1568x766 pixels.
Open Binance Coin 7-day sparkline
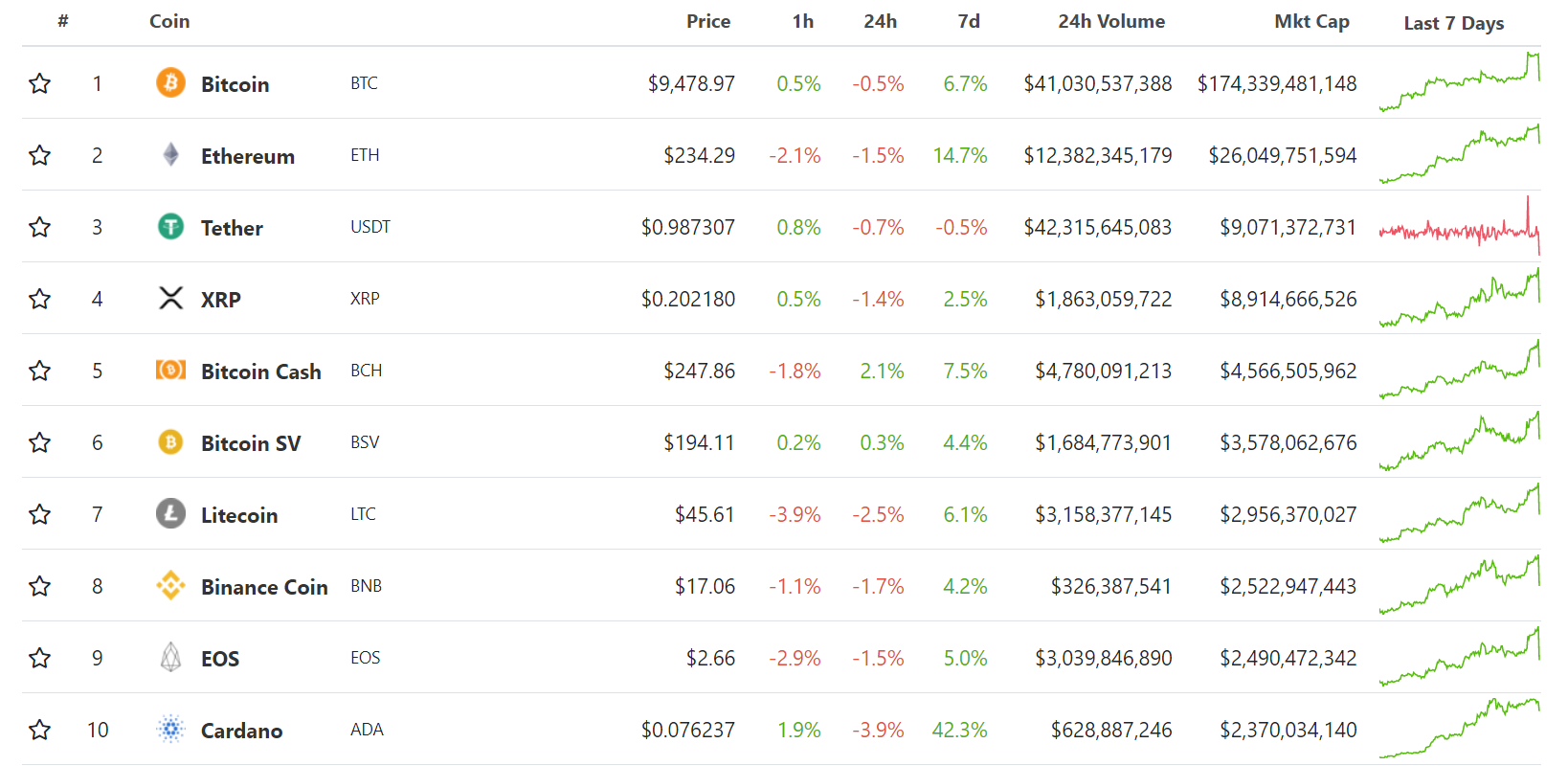pos(1460,585)
